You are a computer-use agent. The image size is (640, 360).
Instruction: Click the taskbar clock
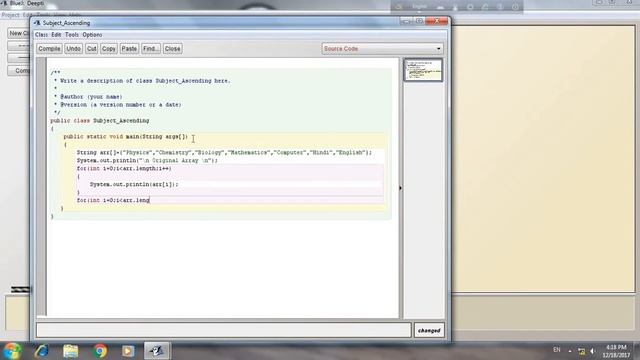pyautogui.click(x=616, y=351)
